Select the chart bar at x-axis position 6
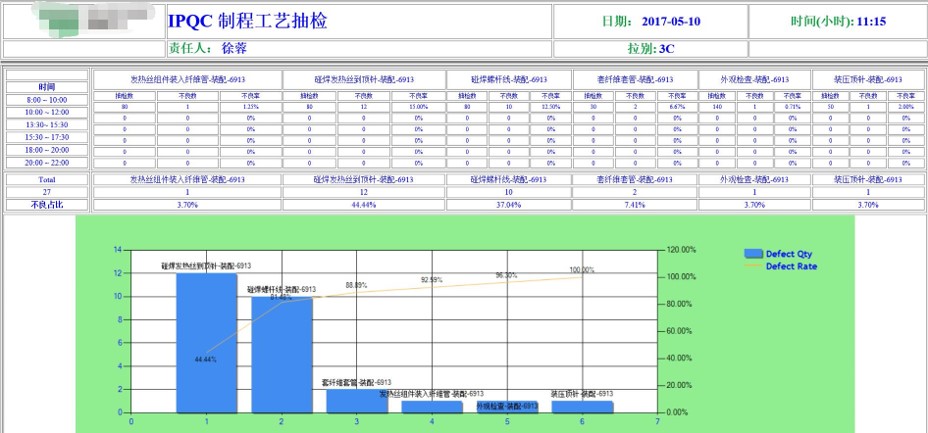 click(582, 406)
